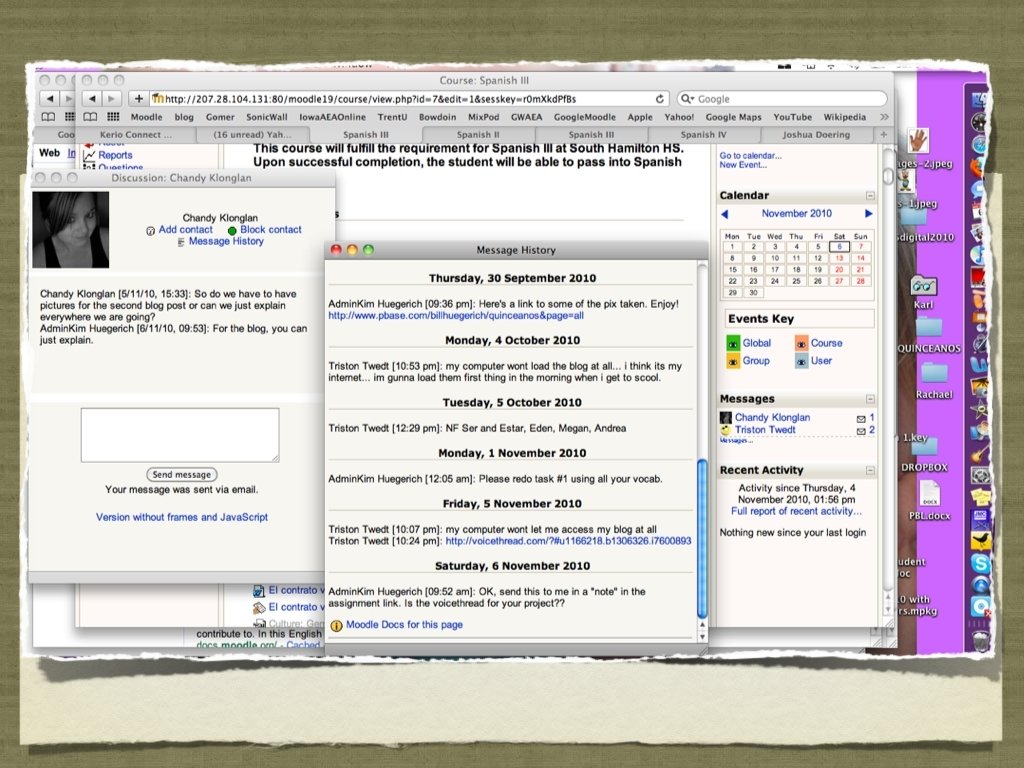Open Full report of recent activity link

pyautogui.click(x=796, y=511)
